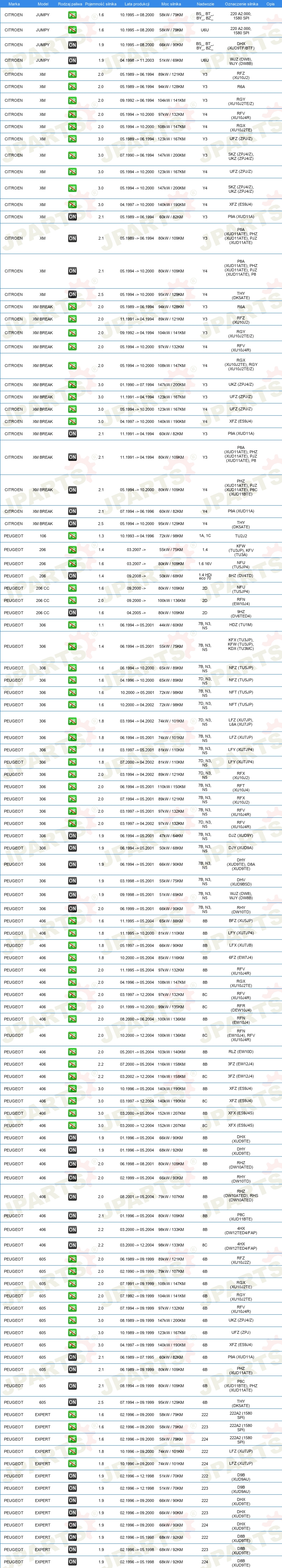
Task: Click the Oznaczenie silnika column header
Action: [x=241, y=4]
